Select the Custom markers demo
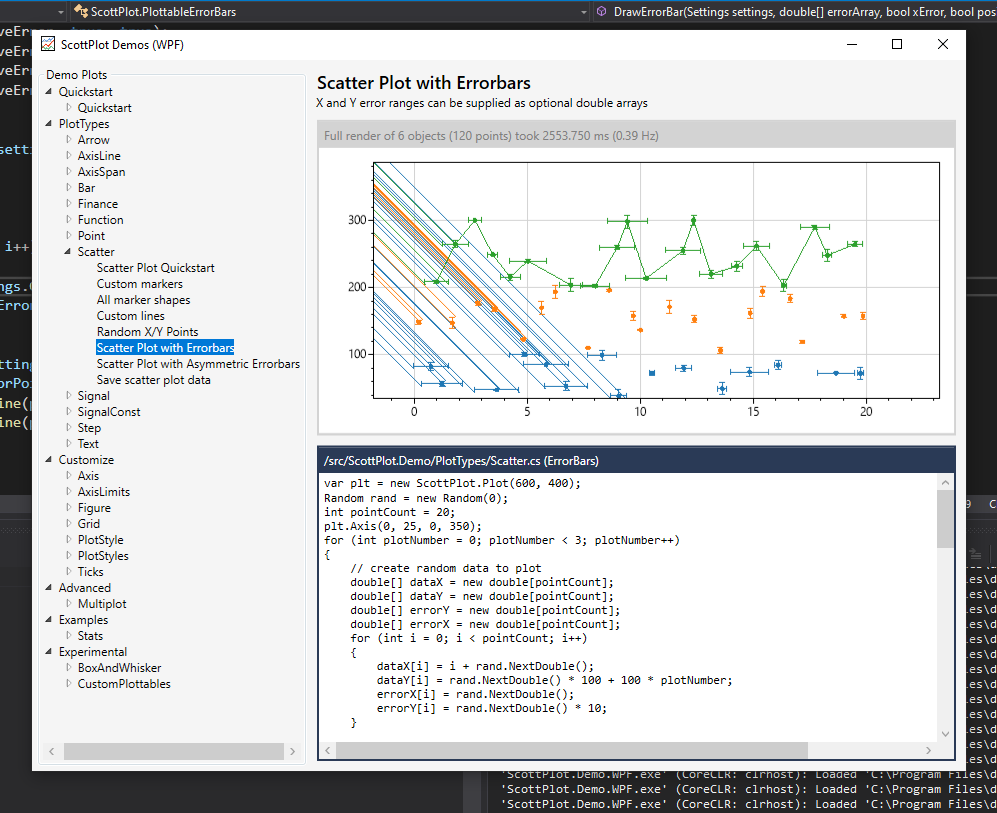Screen dimensions: 997x813 pyautogui.click(x=139, y=283)
